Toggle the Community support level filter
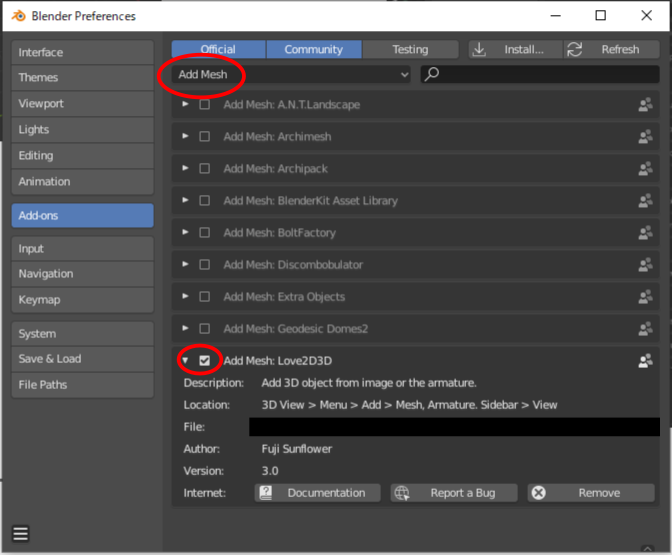 pyautogui.click(x=314, y=49)
